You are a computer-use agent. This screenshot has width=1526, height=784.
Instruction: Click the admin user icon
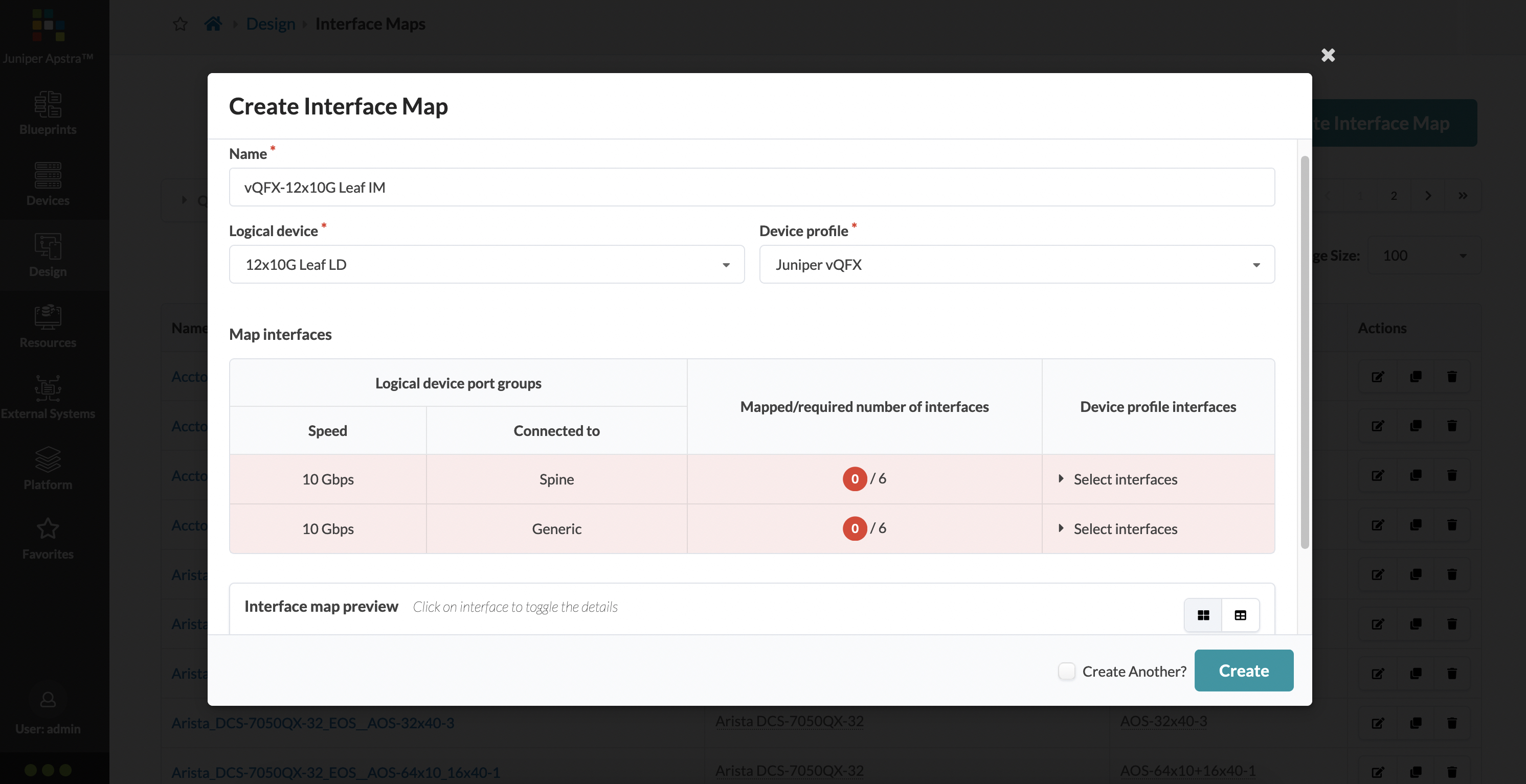[48, 699]
